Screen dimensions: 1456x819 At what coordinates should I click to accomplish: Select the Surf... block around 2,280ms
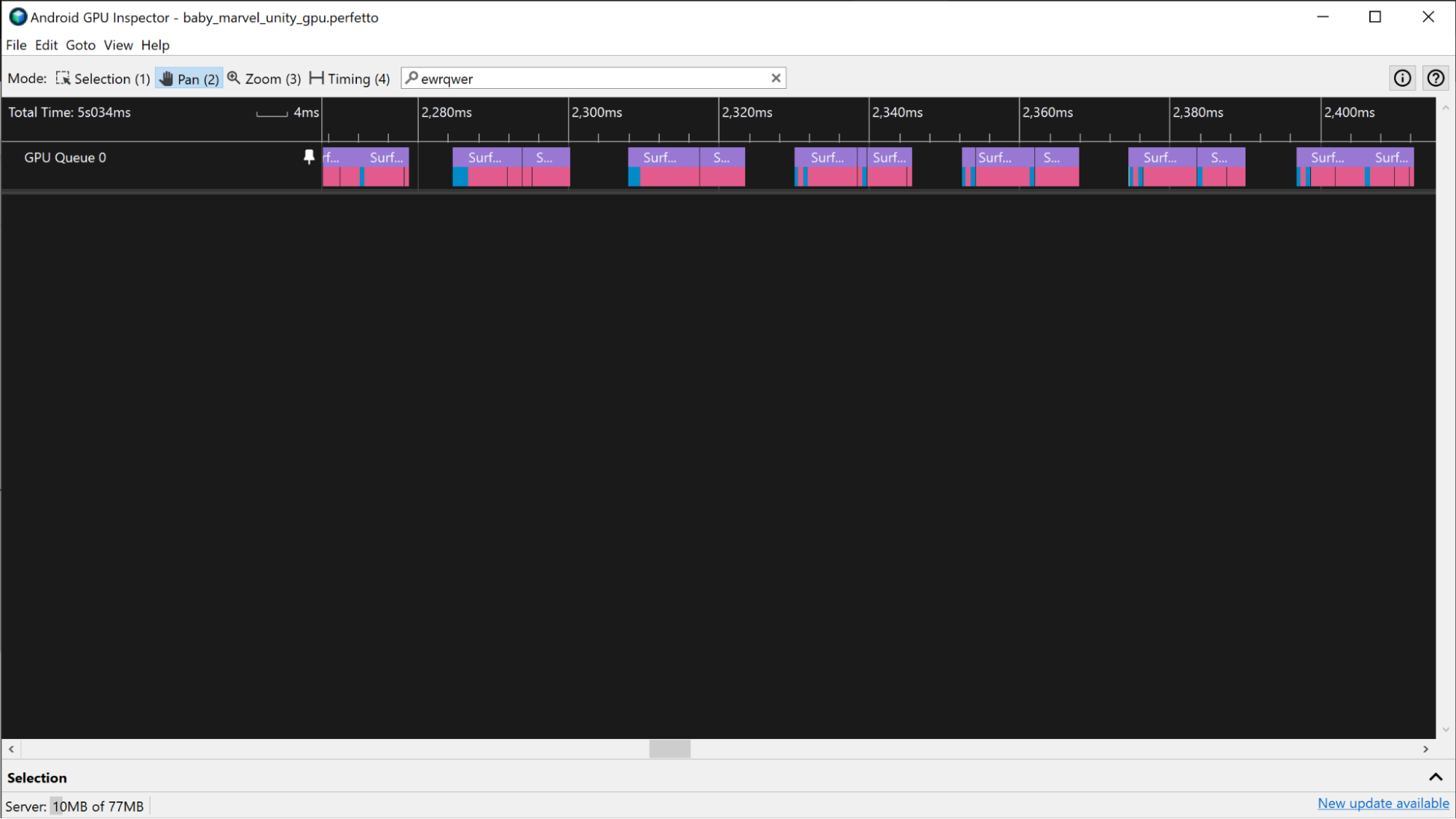tap(484, 157)
